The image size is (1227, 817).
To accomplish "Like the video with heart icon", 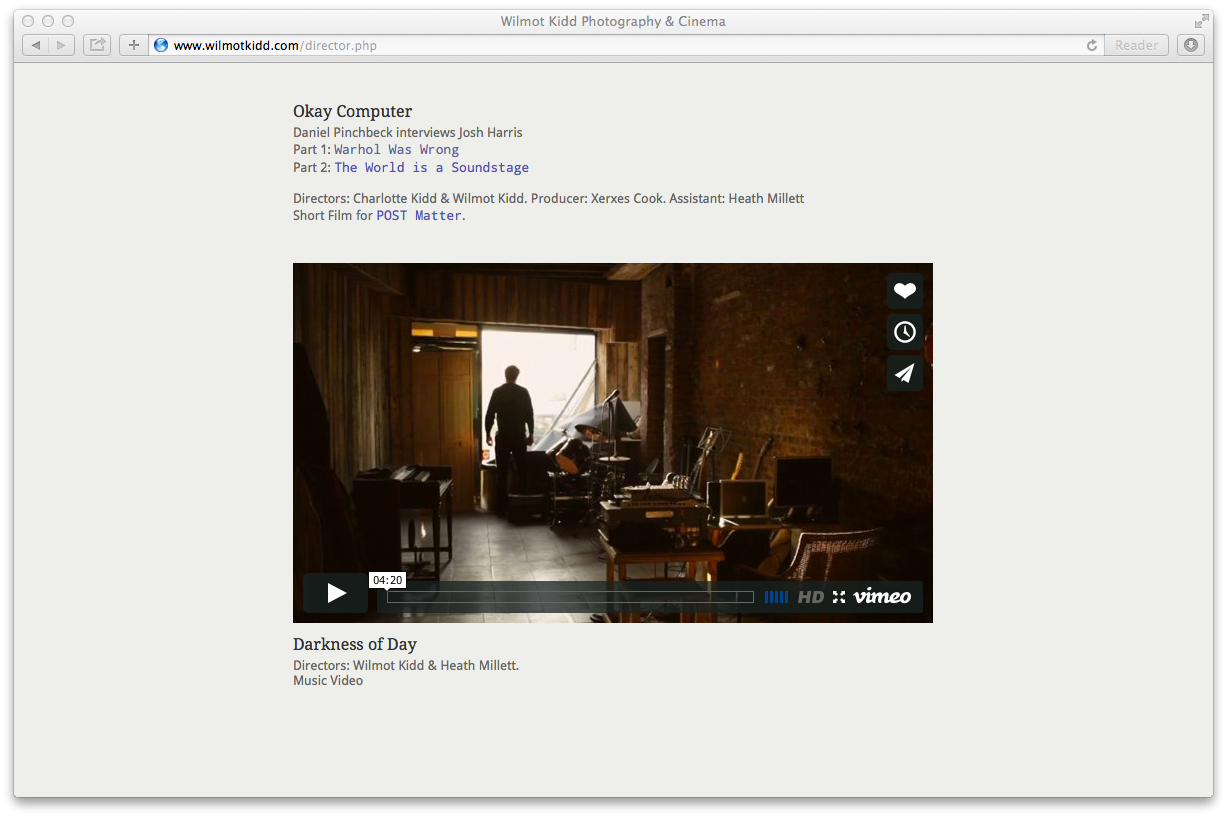I will point(904,291).
